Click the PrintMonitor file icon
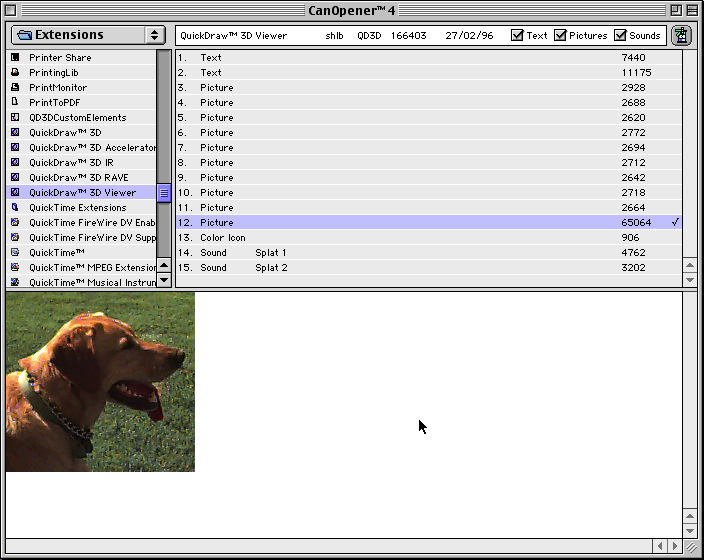Viewport: 704px width, 560px height. point(15,88)
